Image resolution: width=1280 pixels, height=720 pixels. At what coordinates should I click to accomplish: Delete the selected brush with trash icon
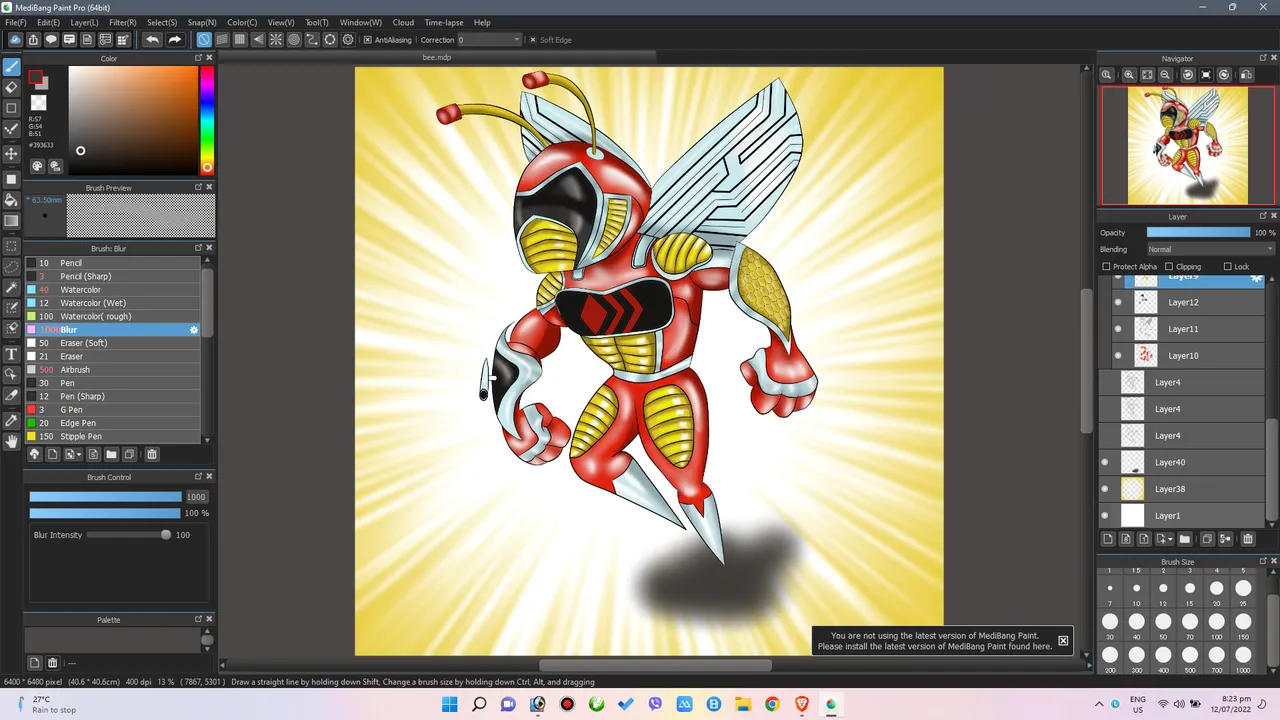pos(152,454)
